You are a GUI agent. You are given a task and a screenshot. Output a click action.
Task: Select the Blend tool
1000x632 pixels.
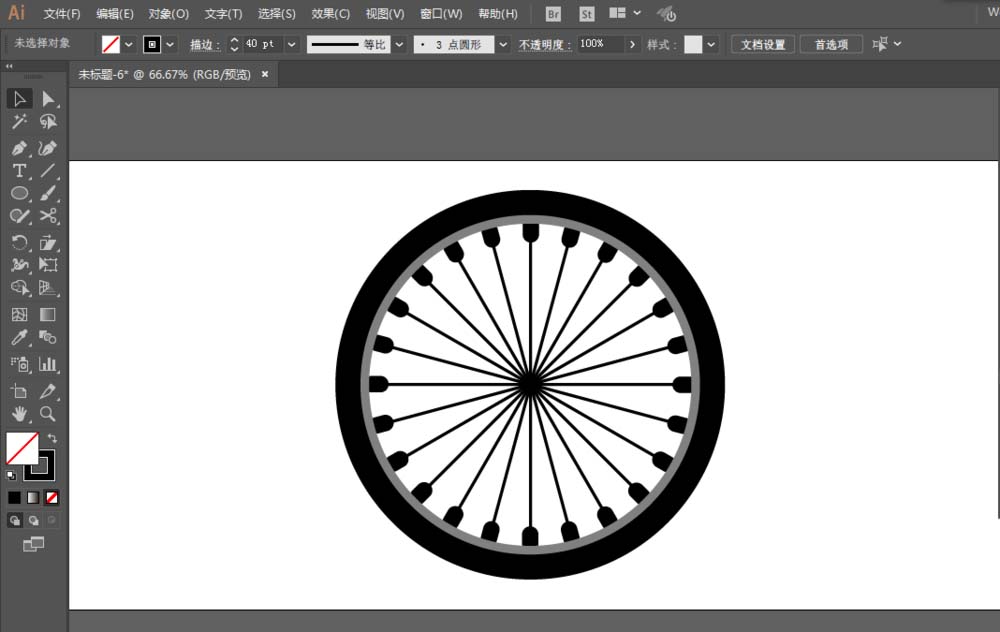coord(48,337)
